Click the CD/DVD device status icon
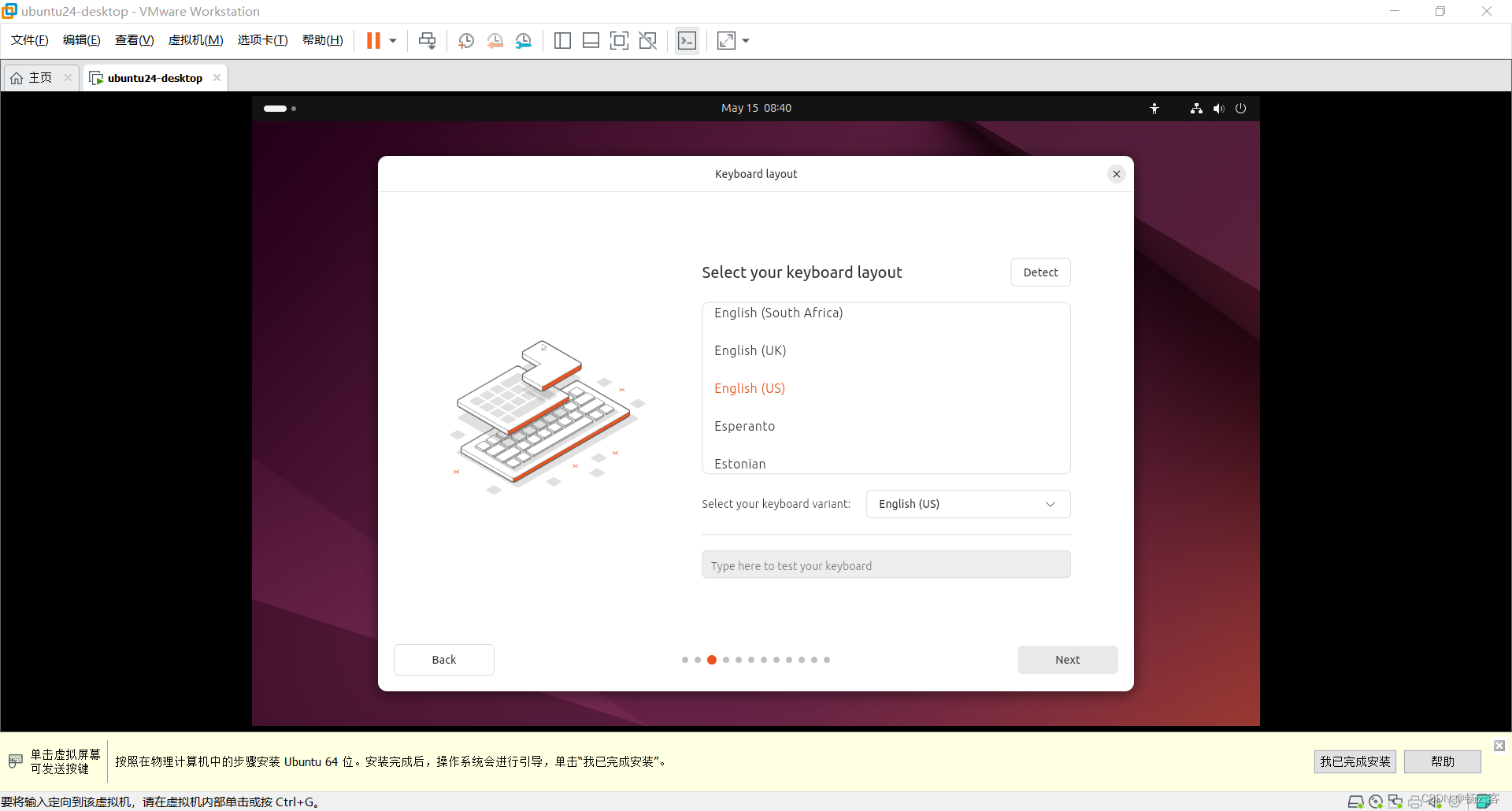The height and width of the screenshot is (811, 1512). click(1376, 802)
